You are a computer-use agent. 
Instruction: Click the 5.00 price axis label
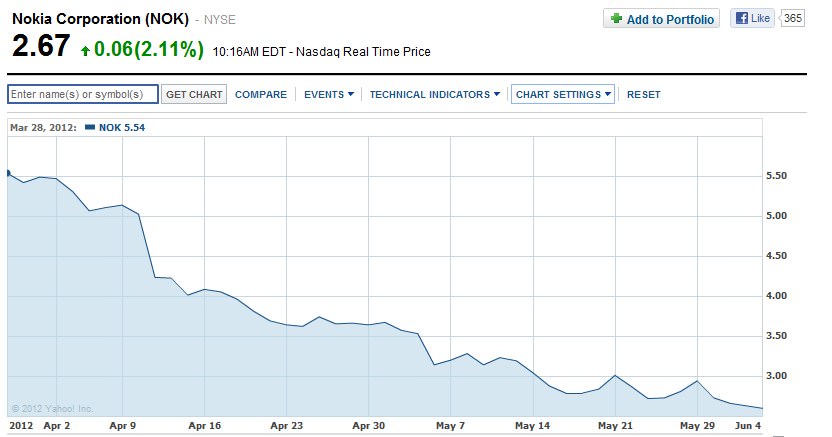776,216
